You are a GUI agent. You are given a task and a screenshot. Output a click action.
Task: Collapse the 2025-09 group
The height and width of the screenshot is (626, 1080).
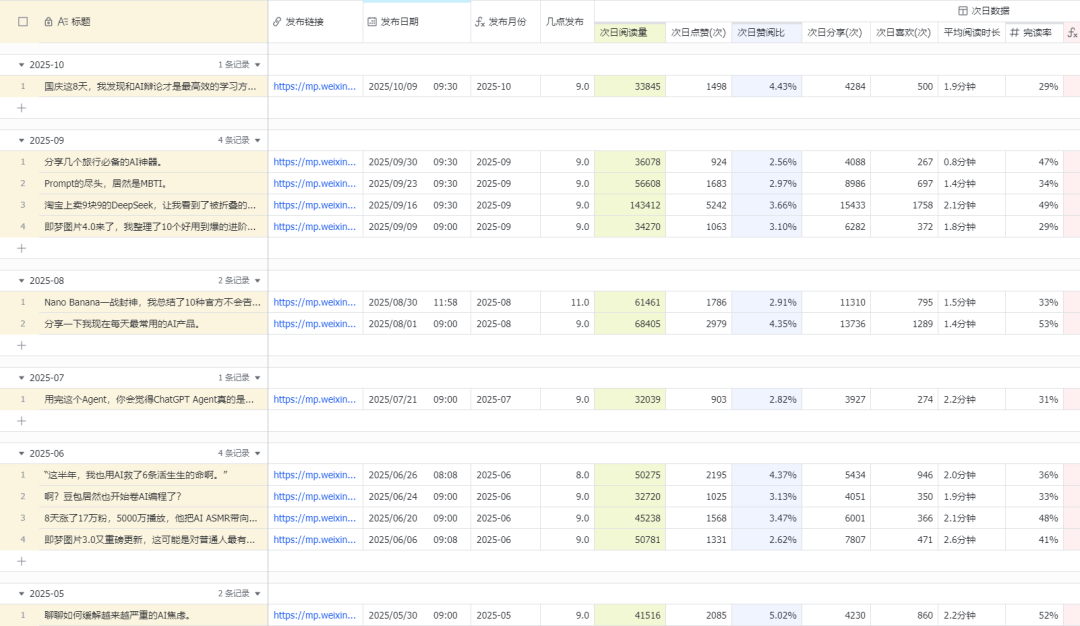(21, 140)
